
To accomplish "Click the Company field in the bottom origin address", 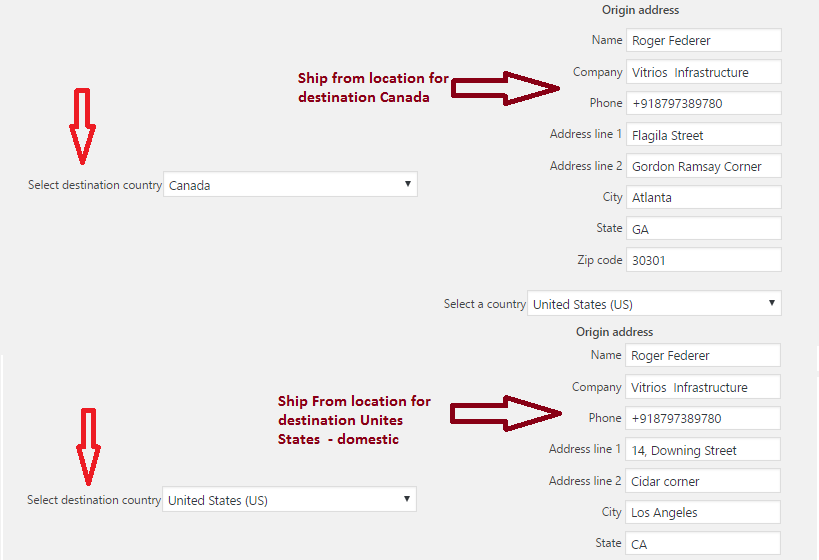I will coord(703,387).
